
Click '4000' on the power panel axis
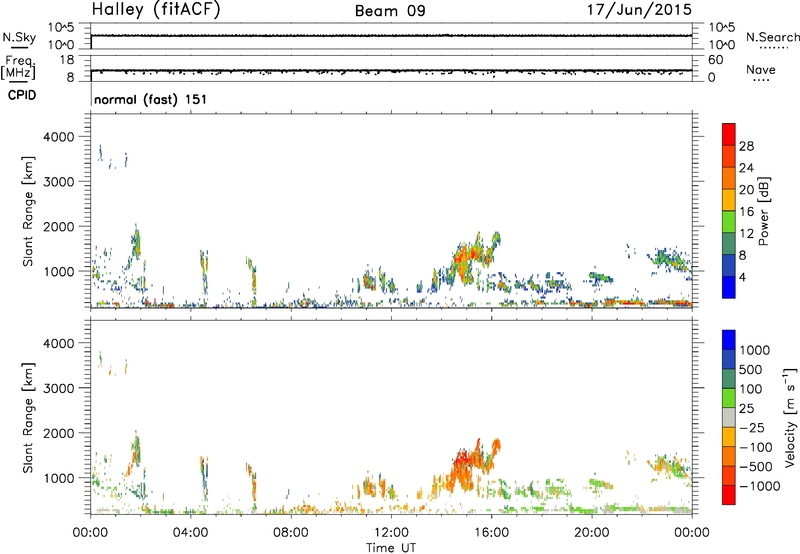pos(59,137)
